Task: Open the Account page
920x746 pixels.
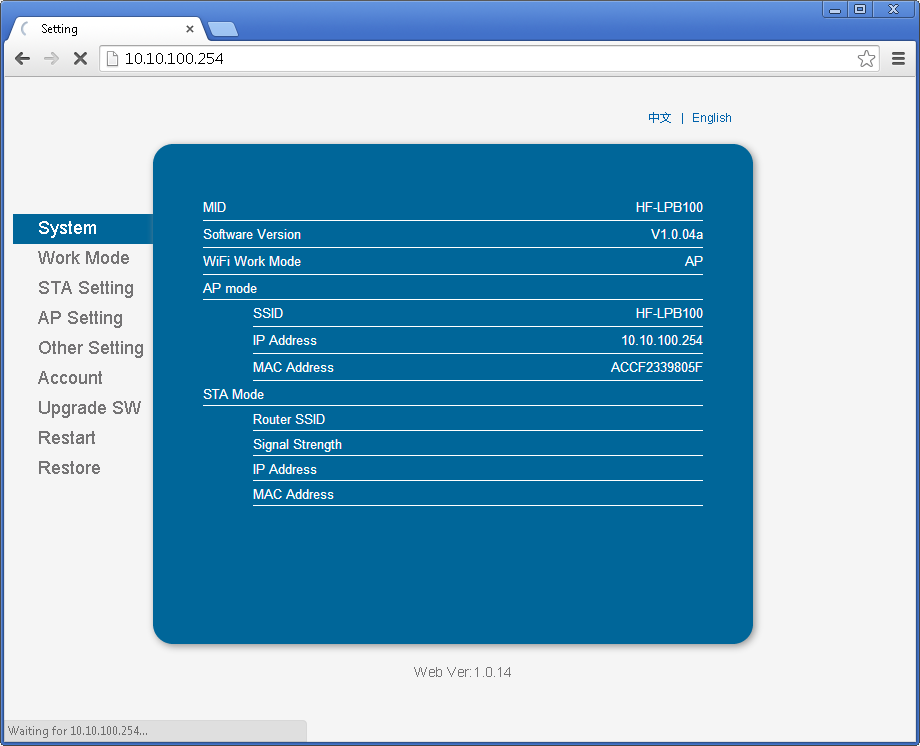Action: coord(70,378)
